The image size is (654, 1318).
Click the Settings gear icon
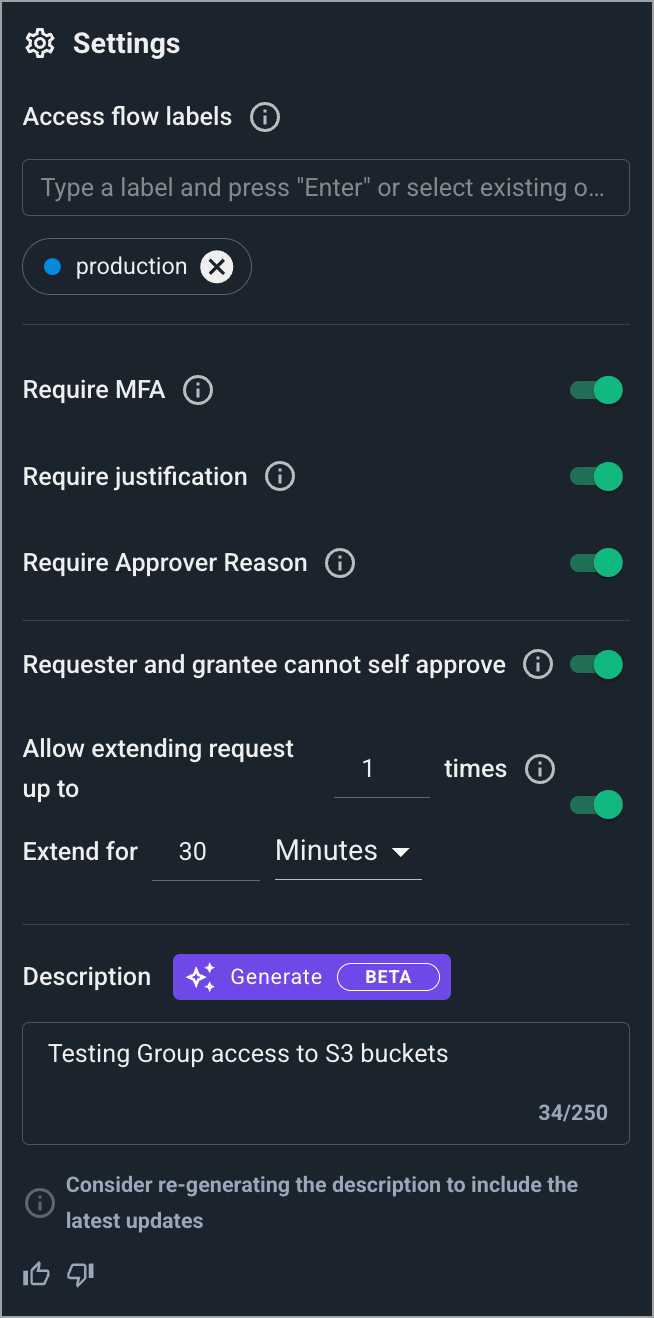(x=40, y=44)
